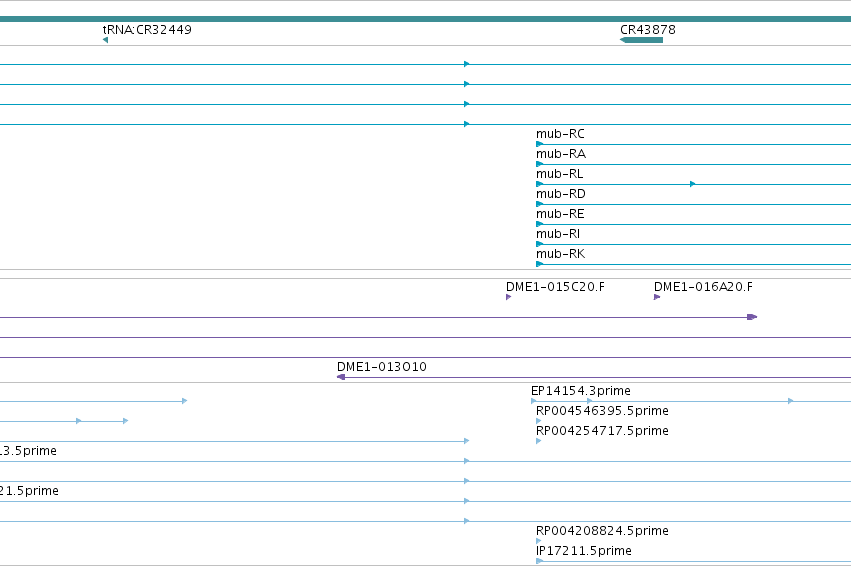The image size is (851, 566).
Task: Click the DME1-015C20.F label
Action: (x=555, y=287)
